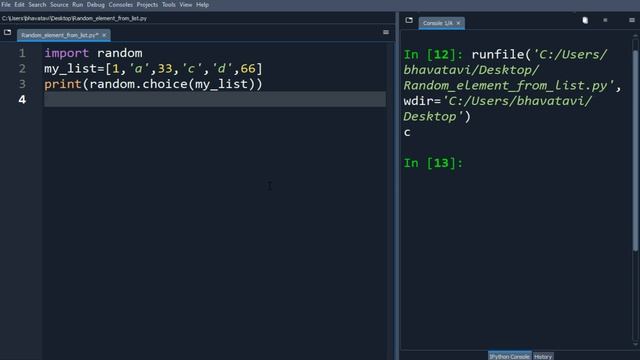Click 'random.choice' in line 3

pos(138,84)
